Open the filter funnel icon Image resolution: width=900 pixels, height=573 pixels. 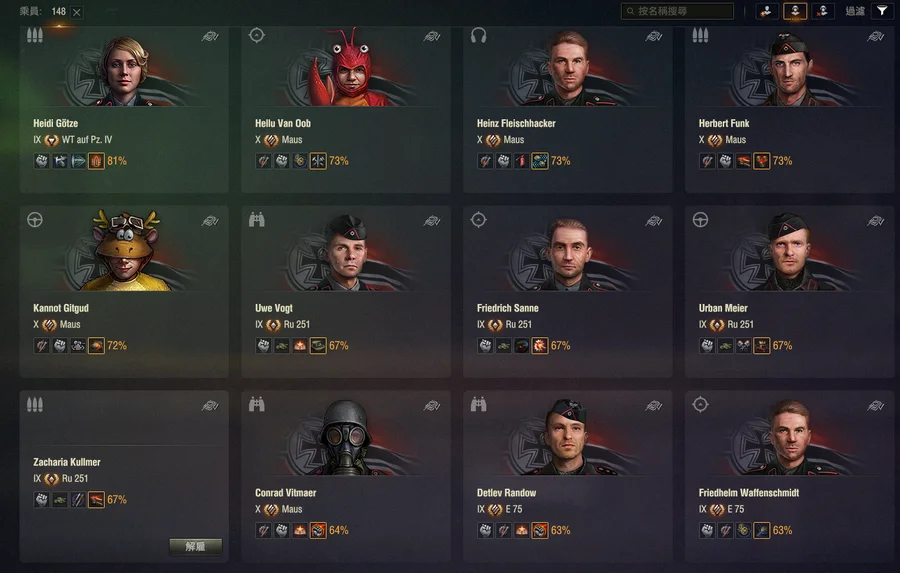coord(882,11)
